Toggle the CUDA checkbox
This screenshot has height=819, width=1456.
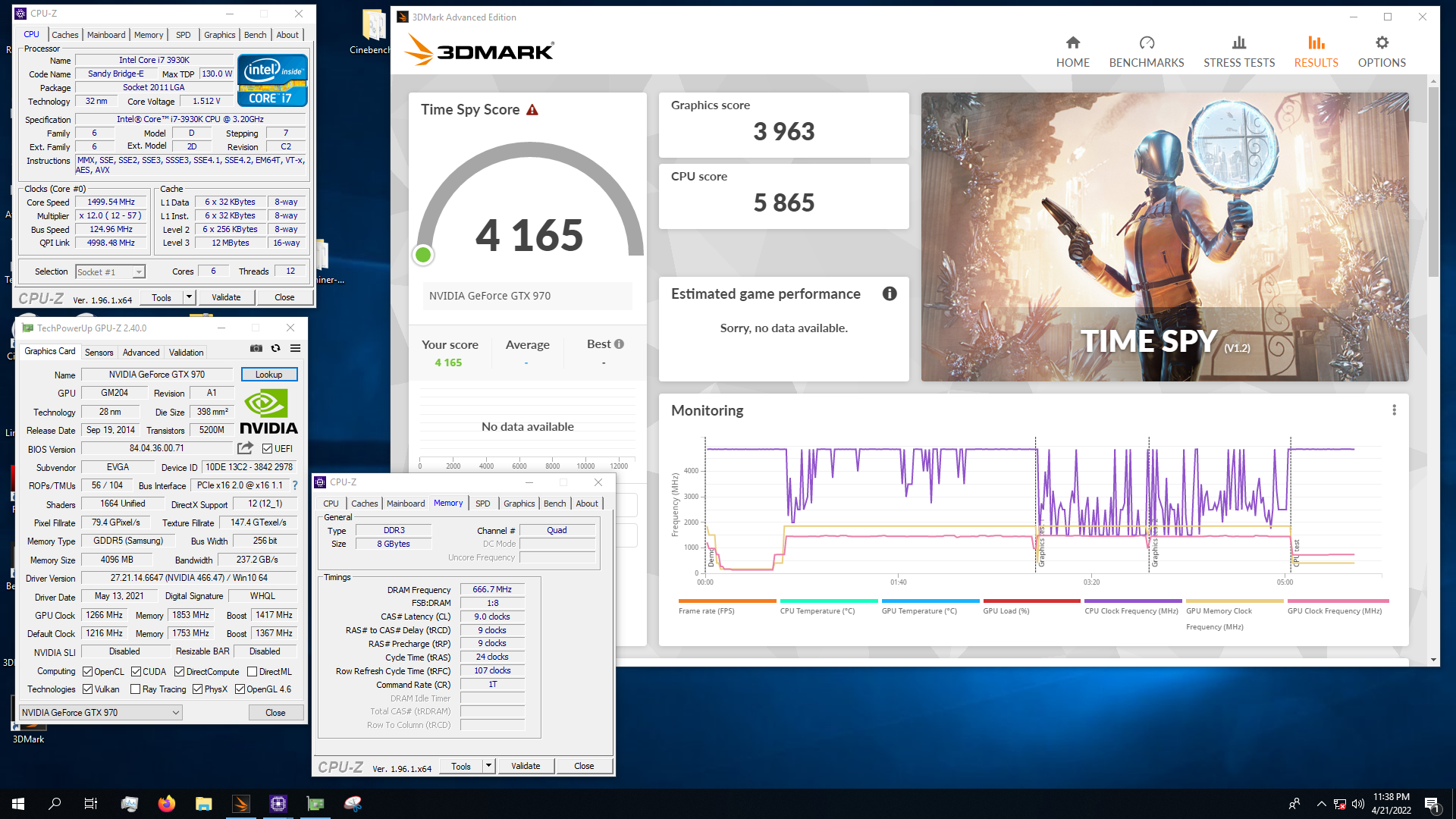(136, 672)
